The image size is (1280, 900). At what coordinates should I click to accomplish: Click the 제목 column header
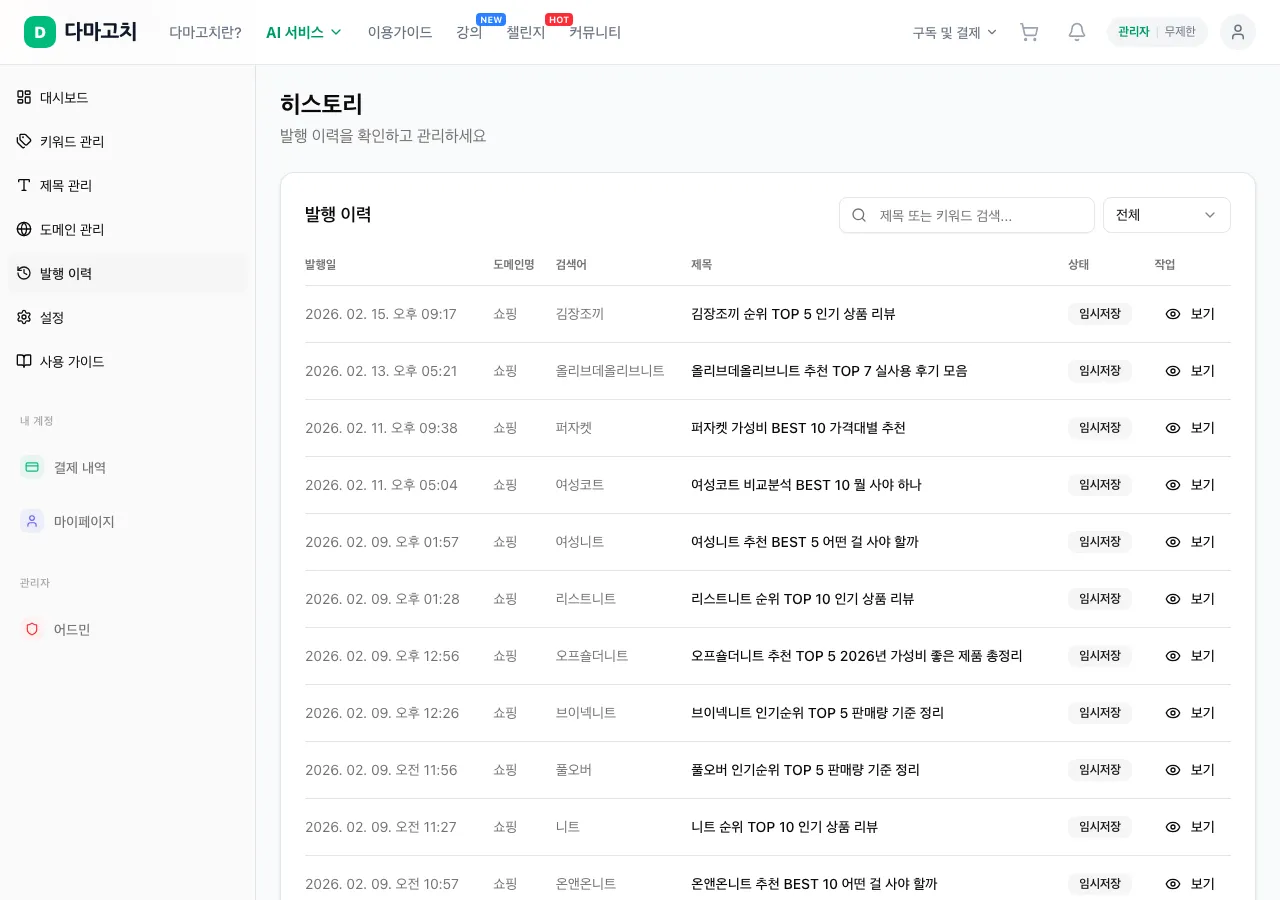pos(701,264)
